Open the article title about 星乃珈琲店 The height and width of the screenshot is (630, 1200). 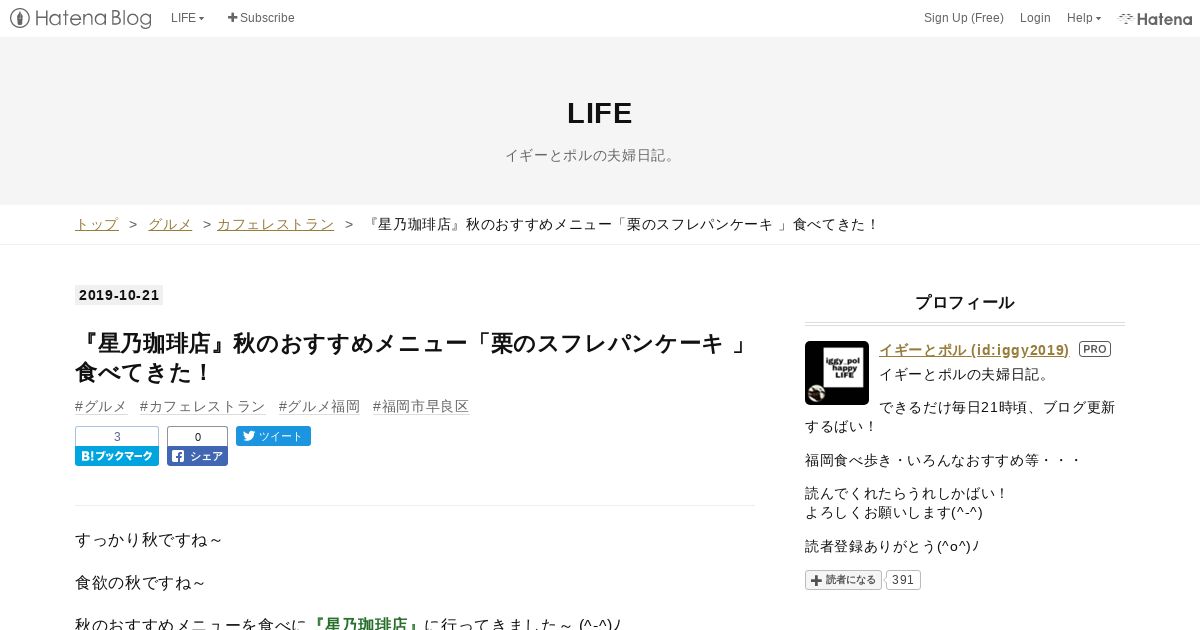point(412,357)
